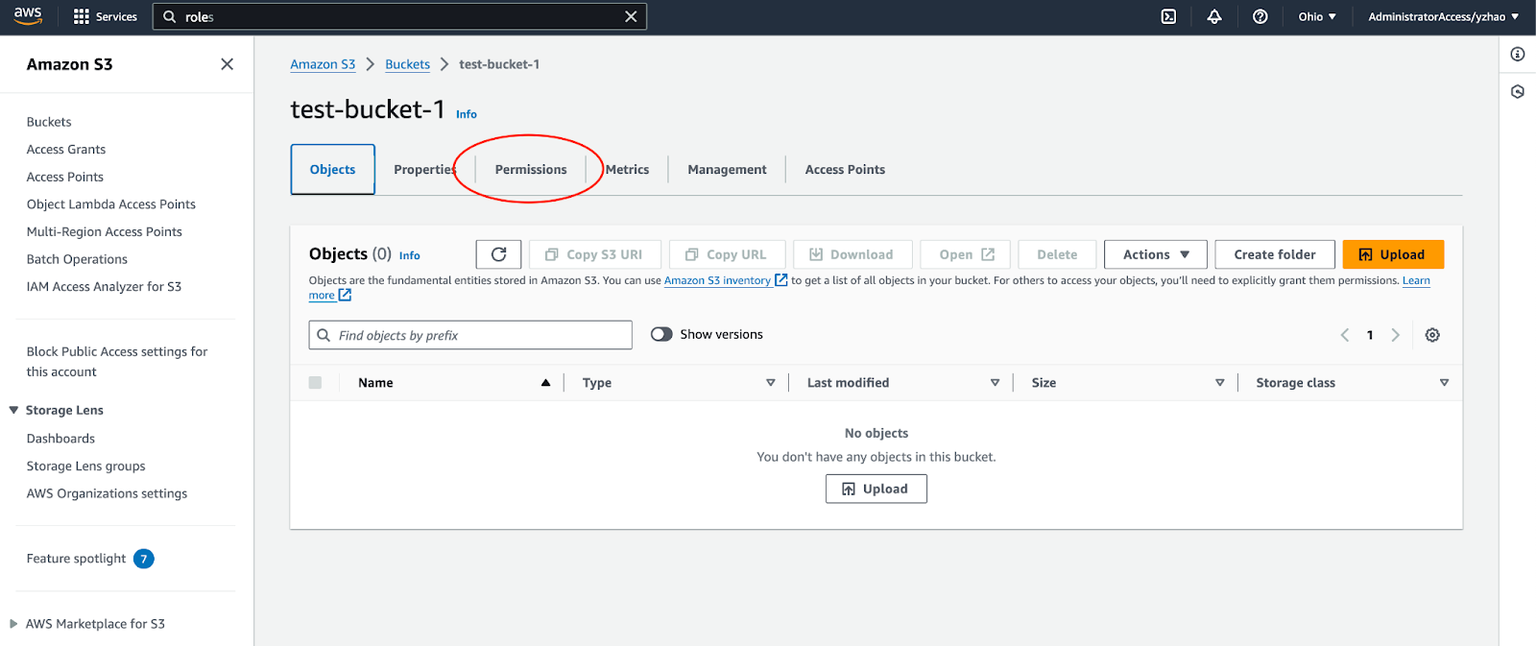
Task: Follow the Amazon S3 breadcrumb link
Action: [323, 64]
